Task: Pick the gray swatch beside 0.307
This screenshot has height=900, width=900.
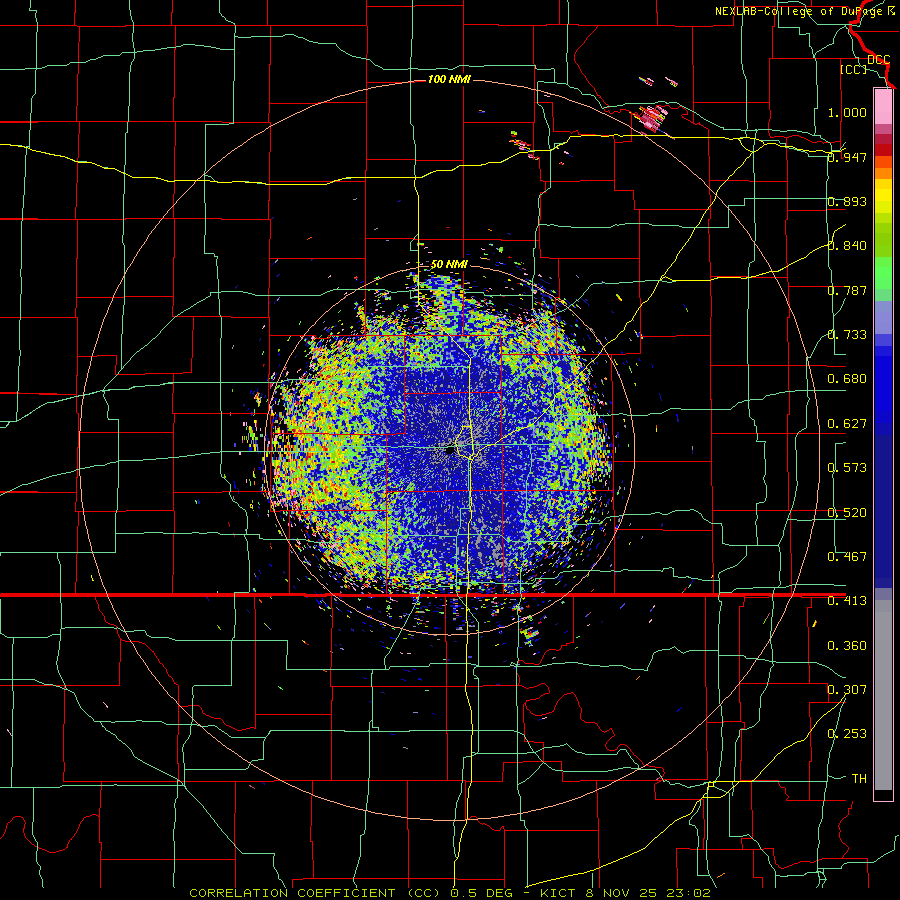Action: pos(883,695)
